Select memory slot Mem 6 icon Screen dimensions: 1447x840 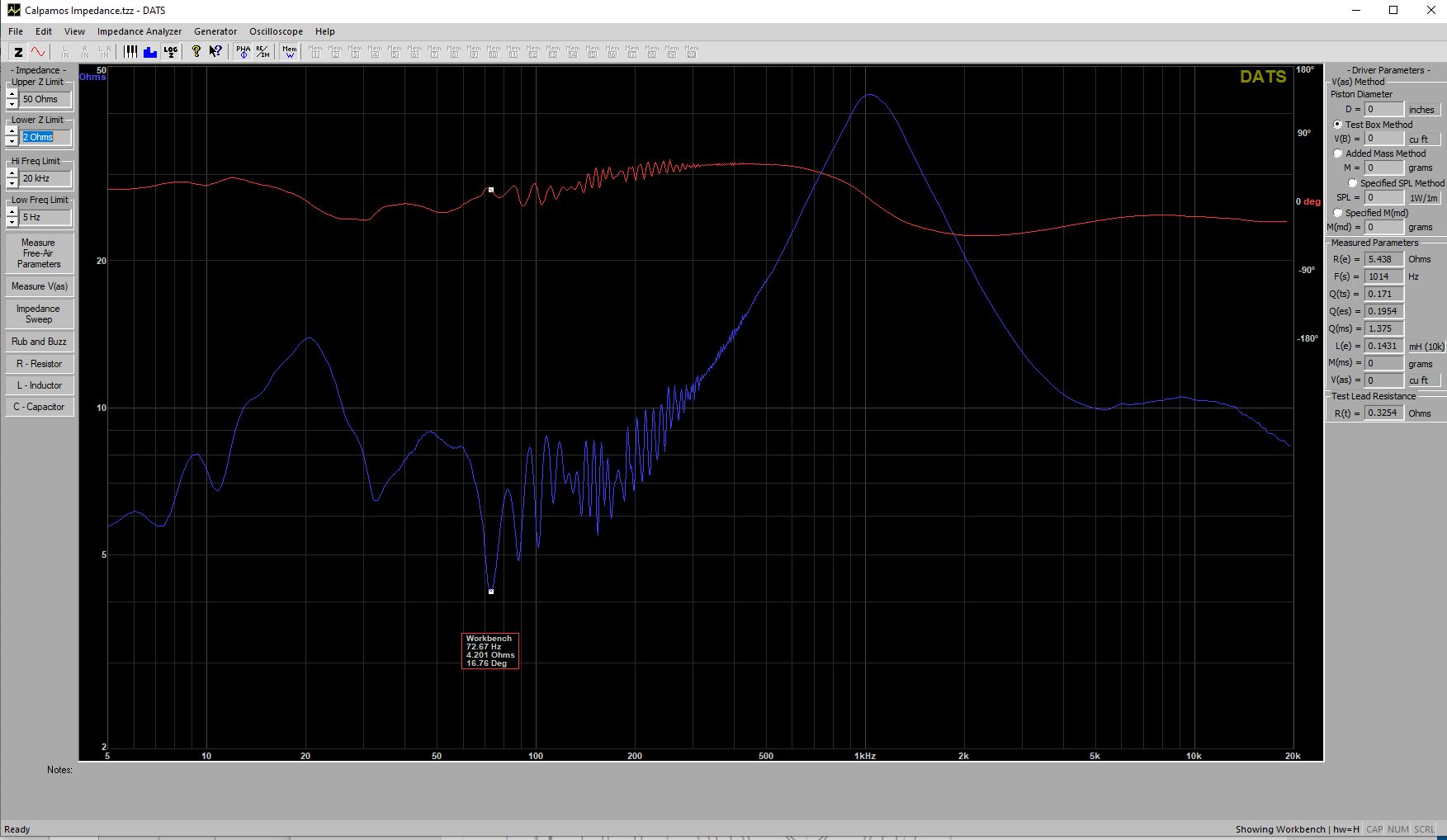click(x=414, y=51)
